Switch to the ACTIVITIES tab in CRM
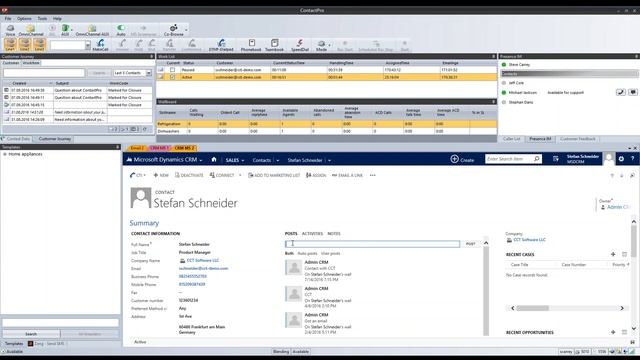This screenshot has height=360, width=640. tap(312, 233)
